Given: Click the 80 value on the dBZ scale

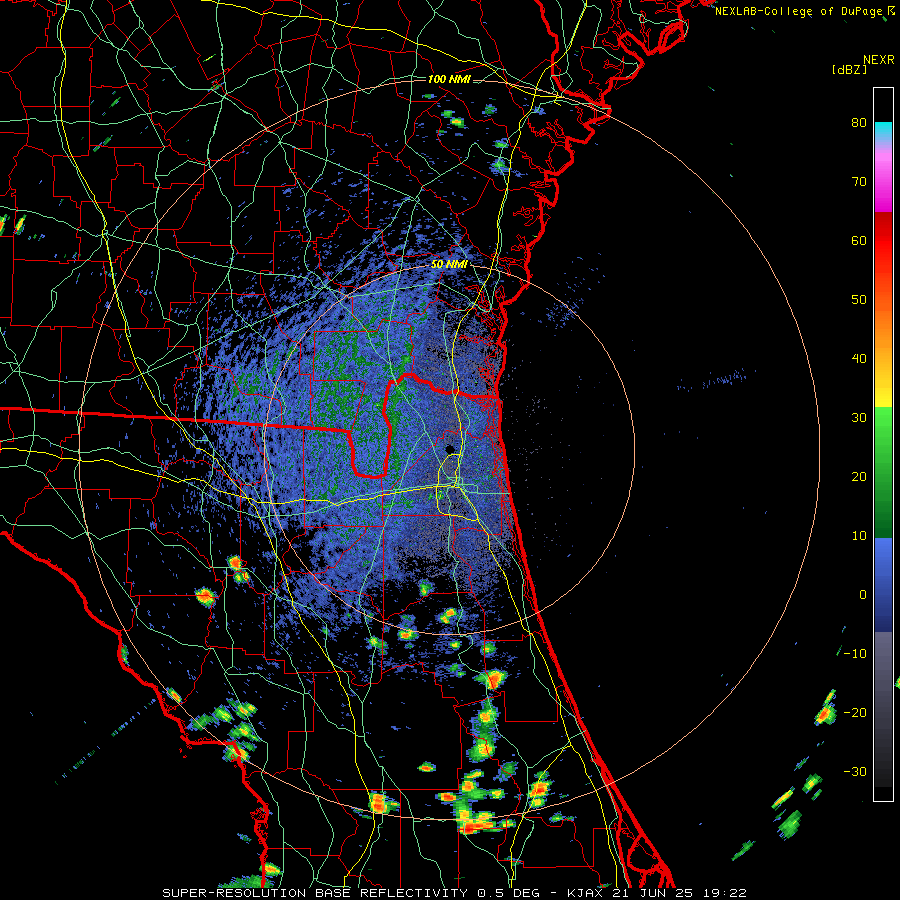Looking at the screenshot, I should point(859,122).
